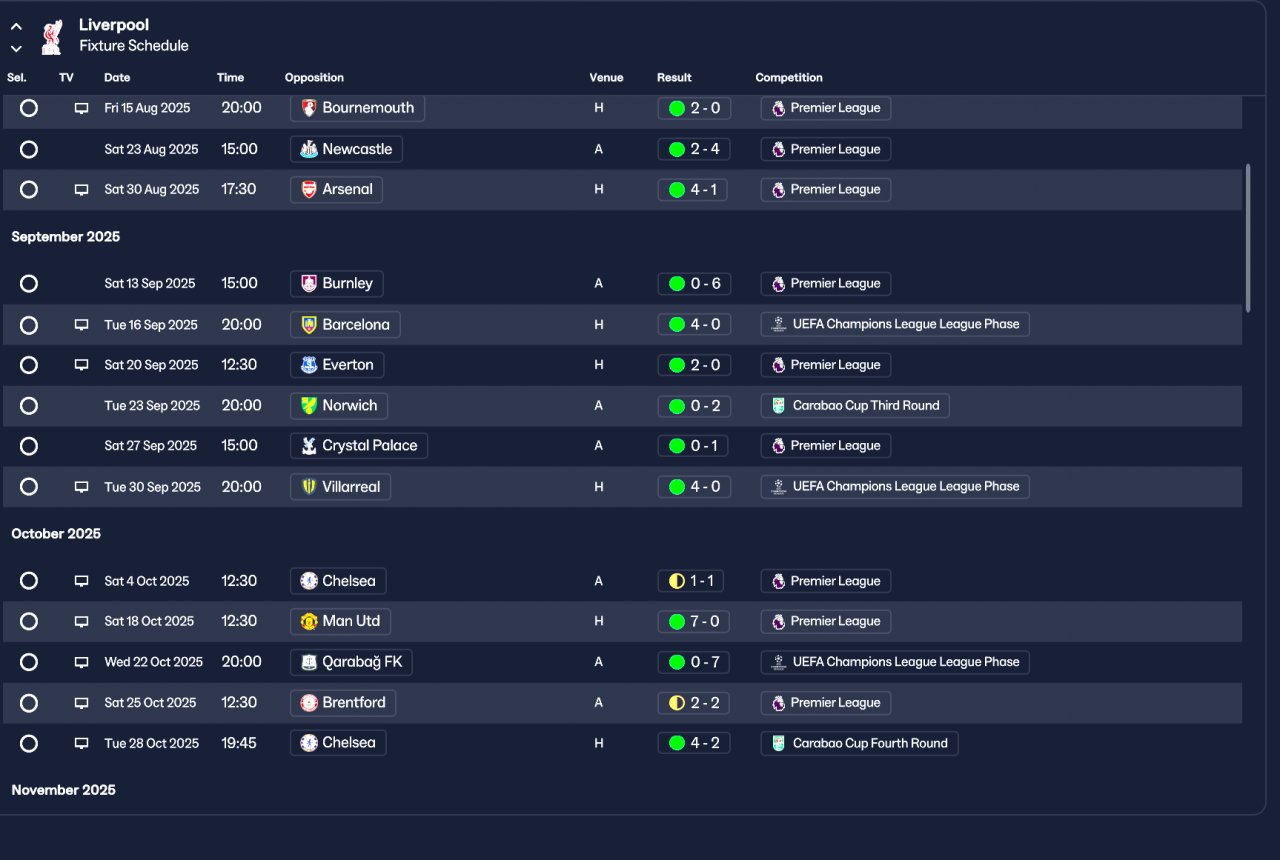The height and width of the screenshot is (860, 1280).
Task: Click Premier League icon in Everton row
Action: pyautogui.click(x=779, y=365)
